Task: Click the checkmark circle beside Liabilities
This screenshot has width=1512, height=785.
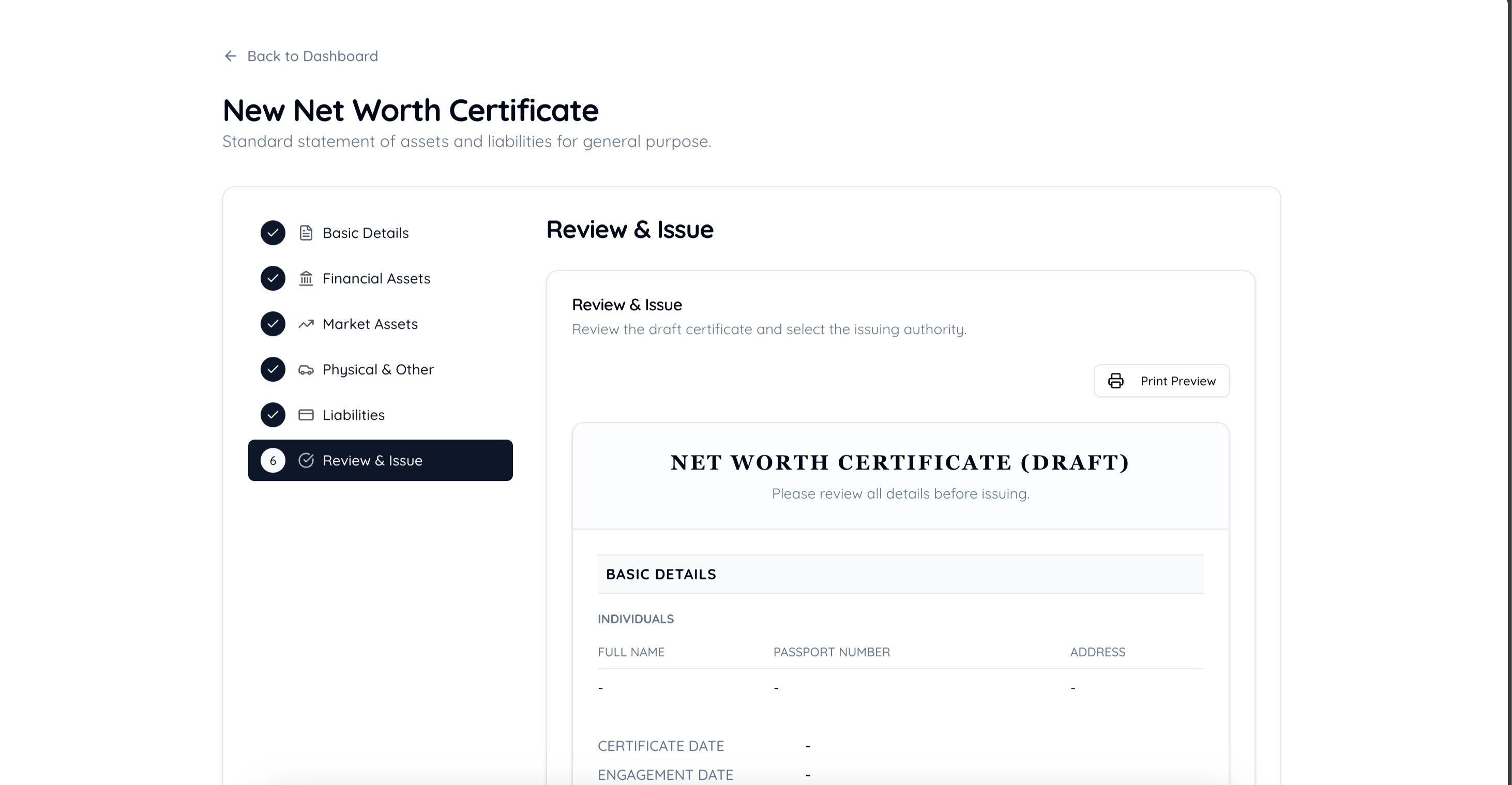Action: coord(273,415)
